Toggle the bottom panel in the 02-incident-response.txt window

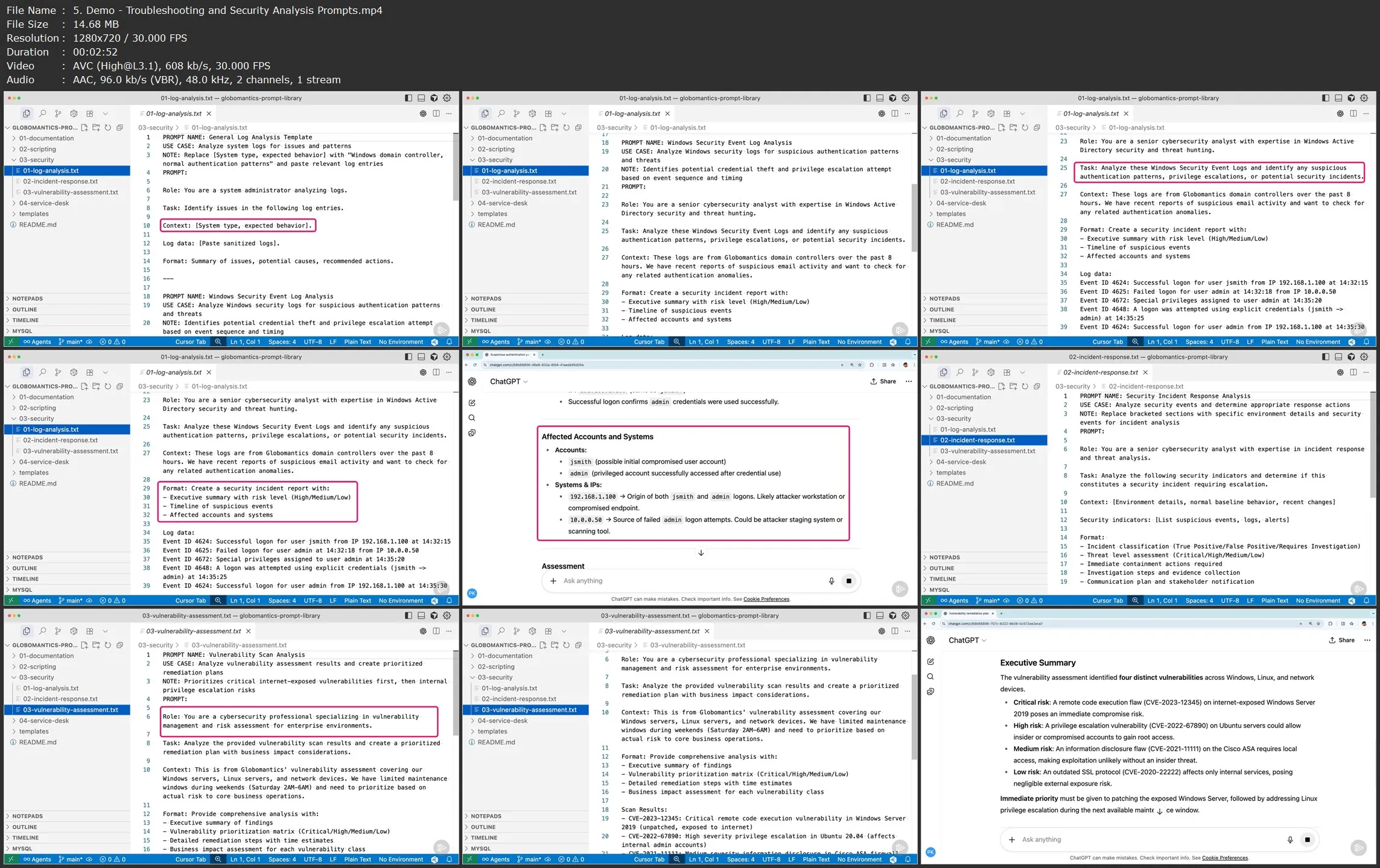[1338, 356]
